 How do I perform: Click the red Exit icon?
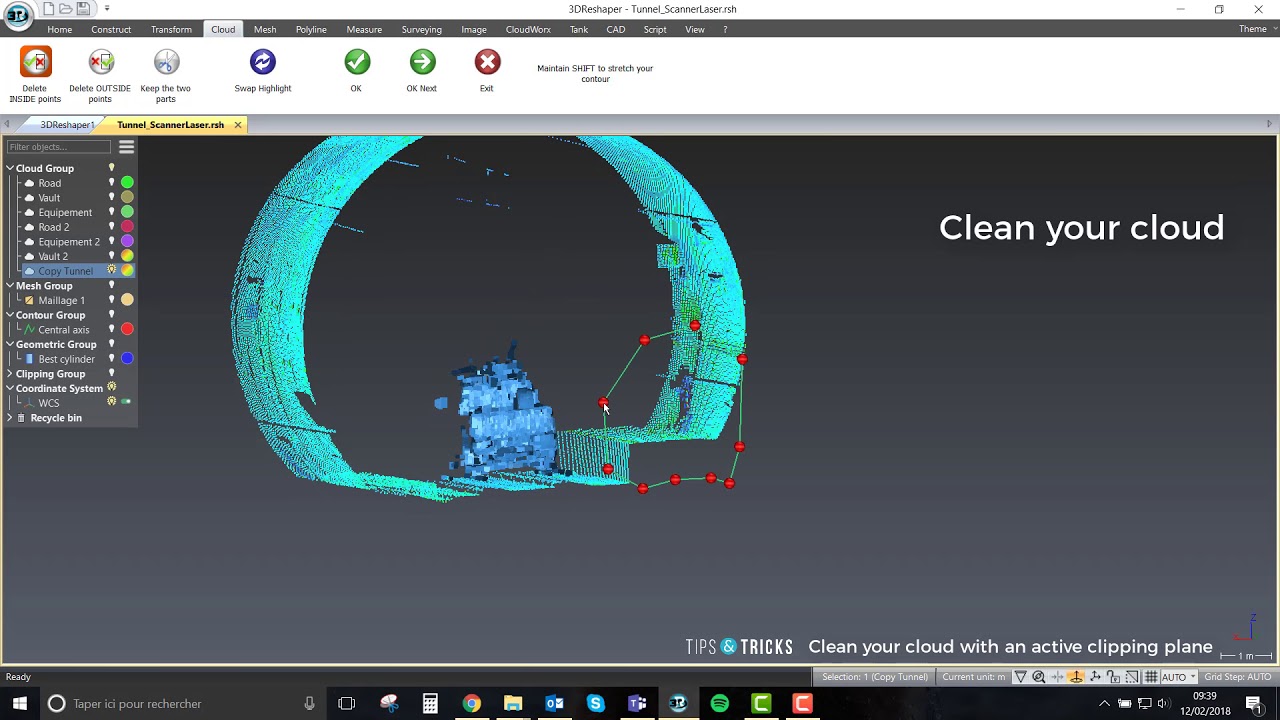tap(487, 62)
